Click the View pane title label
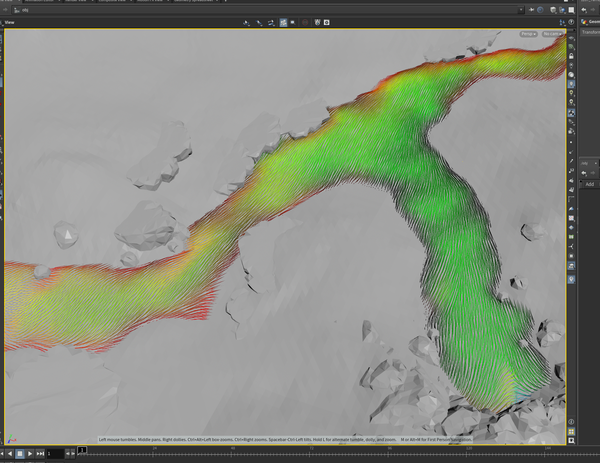This screenshot has height=463, width=600. click(x=11, y=21)
